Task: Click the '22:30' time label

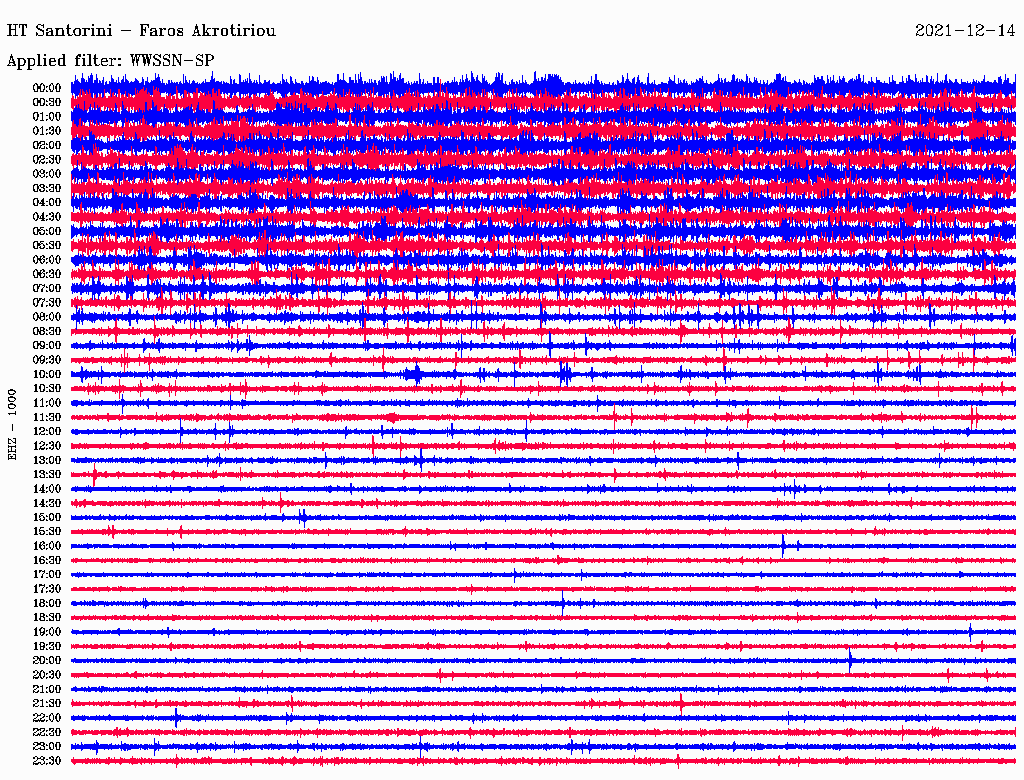Action: (47, 732)
